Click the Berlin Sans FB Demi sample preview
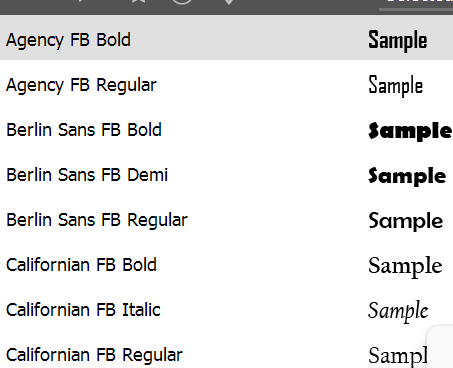453x368 pixels. (407, 176)
